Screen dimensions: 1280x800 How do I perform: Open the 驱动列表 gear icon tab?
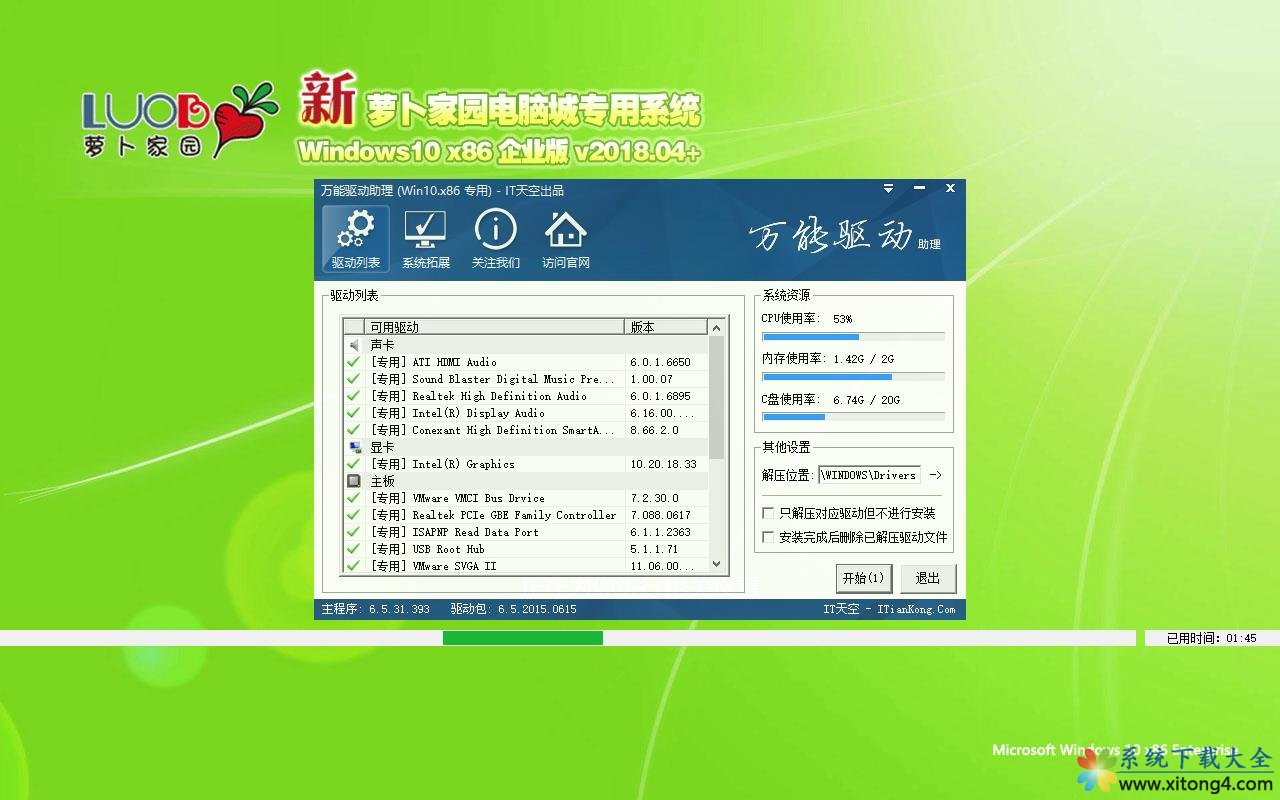(x=356, y=239)
